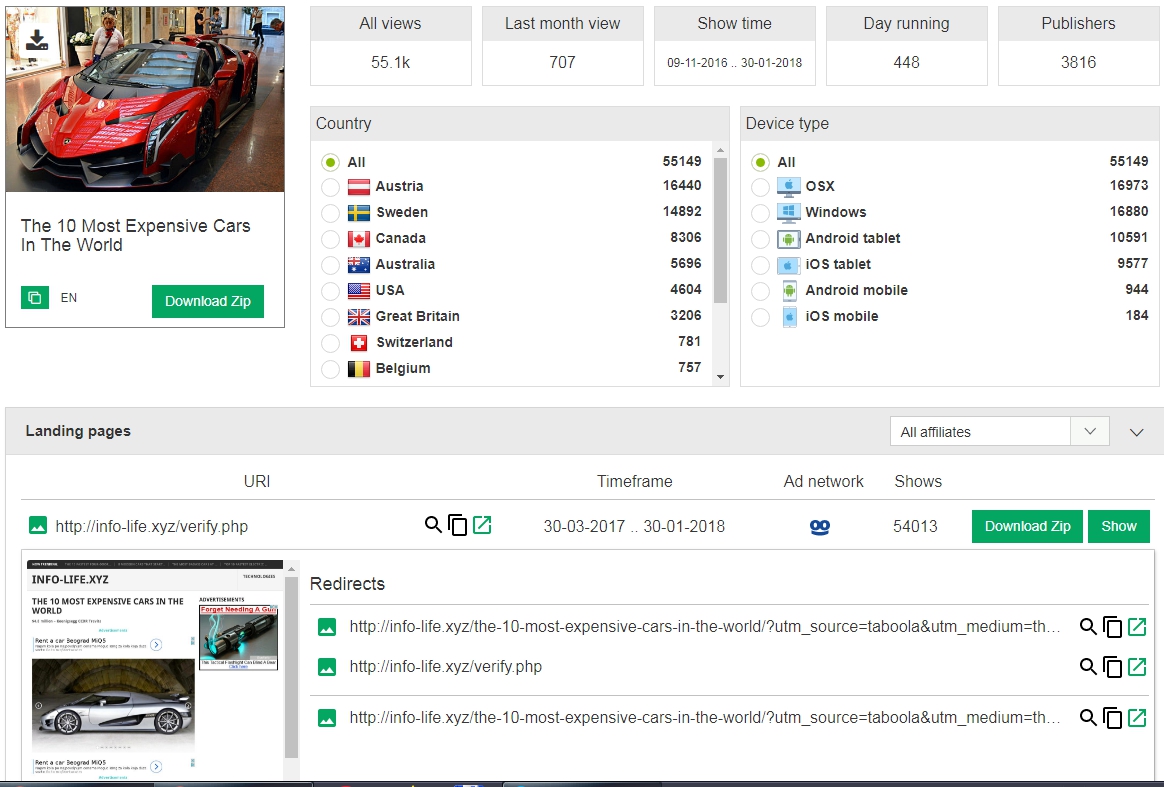The image size is (1164, 787).
Task: Collapse the Landing pages section chevron
Action: pos(1137,432)
